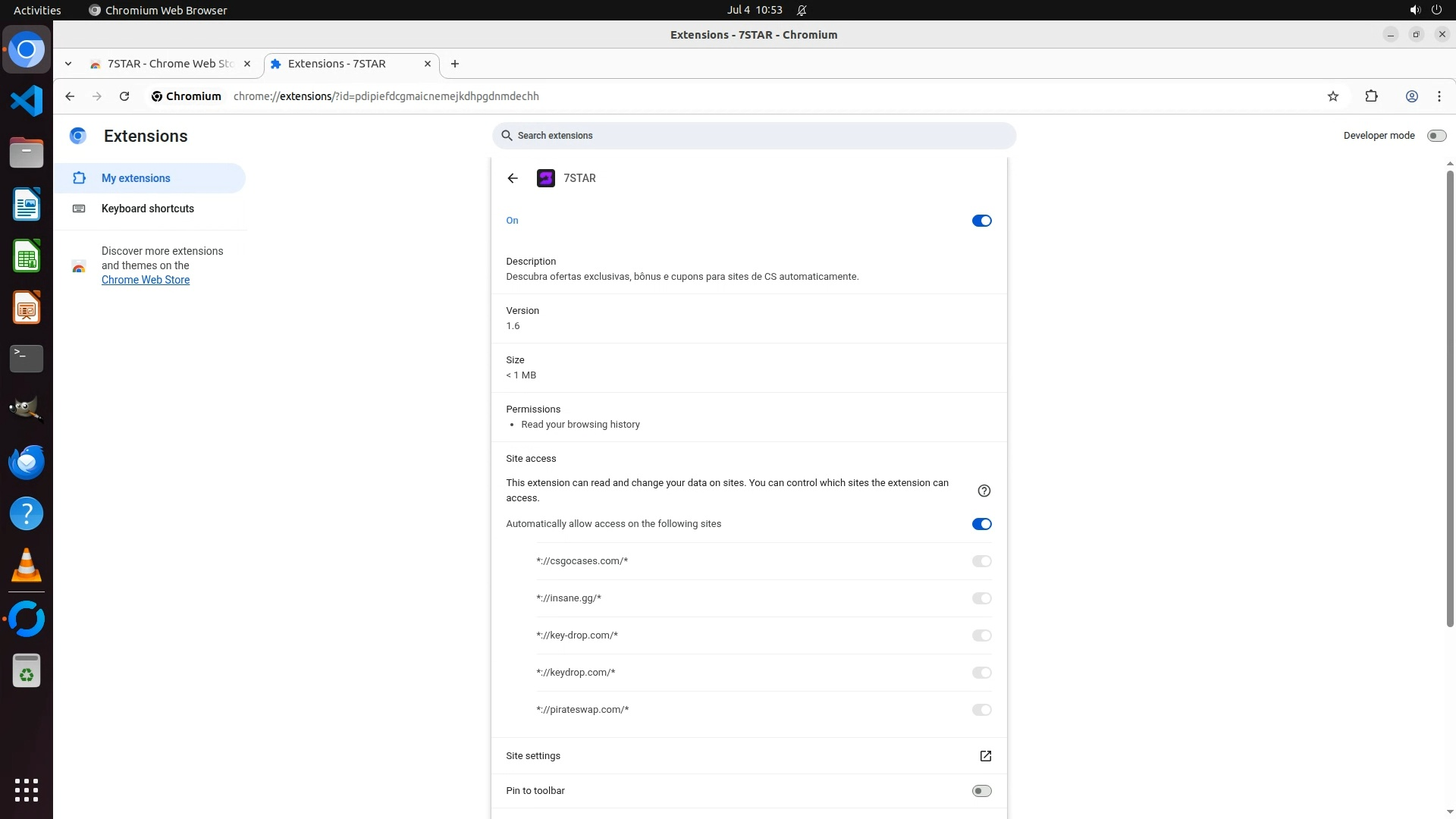
Task: Click the back arrow beside 7STAR
Action: (x=513, y=178)
